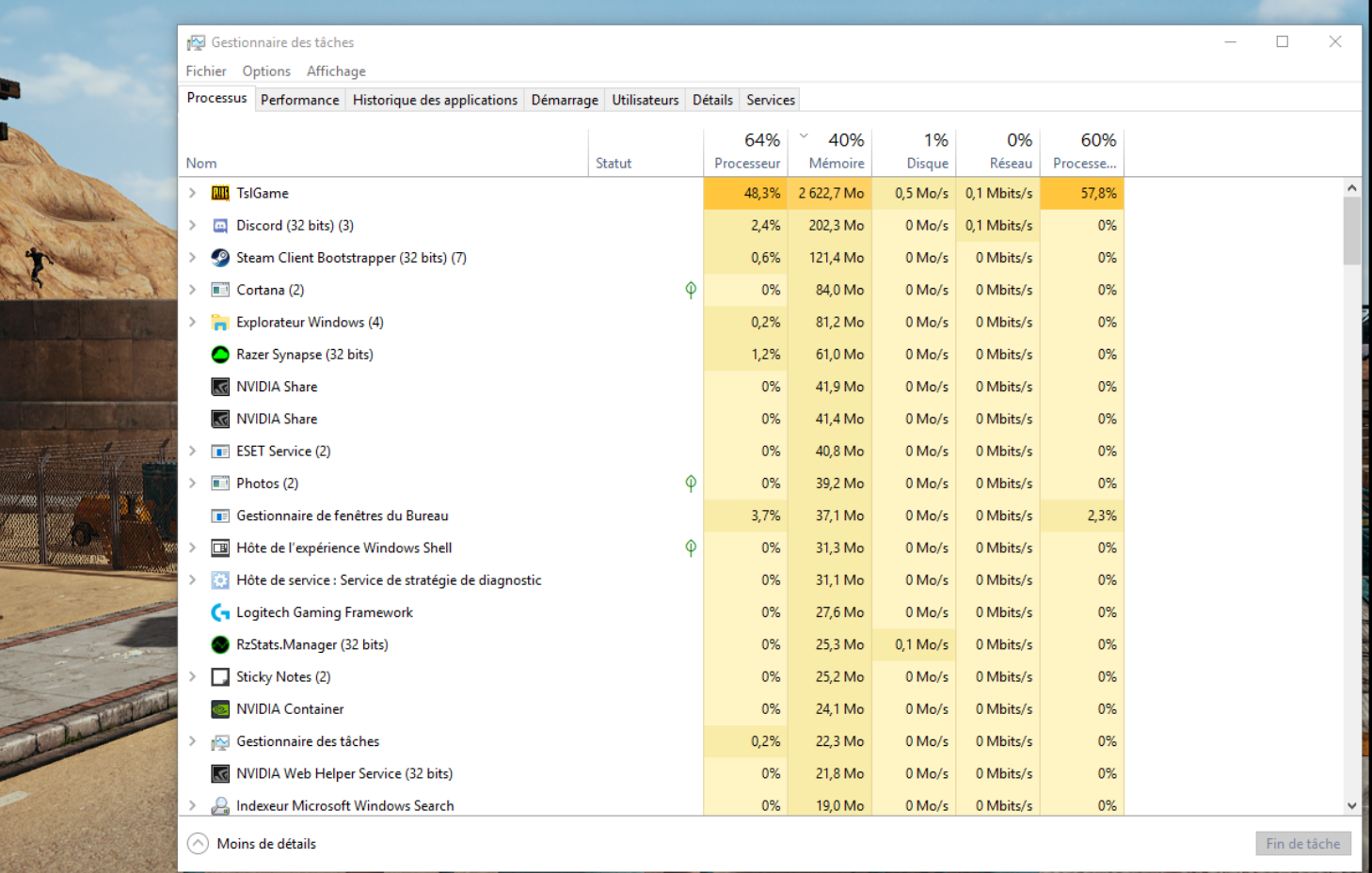The image size is (1372, 873).
Task: Click the Sticky Notes icon
Action: (220, 676)
